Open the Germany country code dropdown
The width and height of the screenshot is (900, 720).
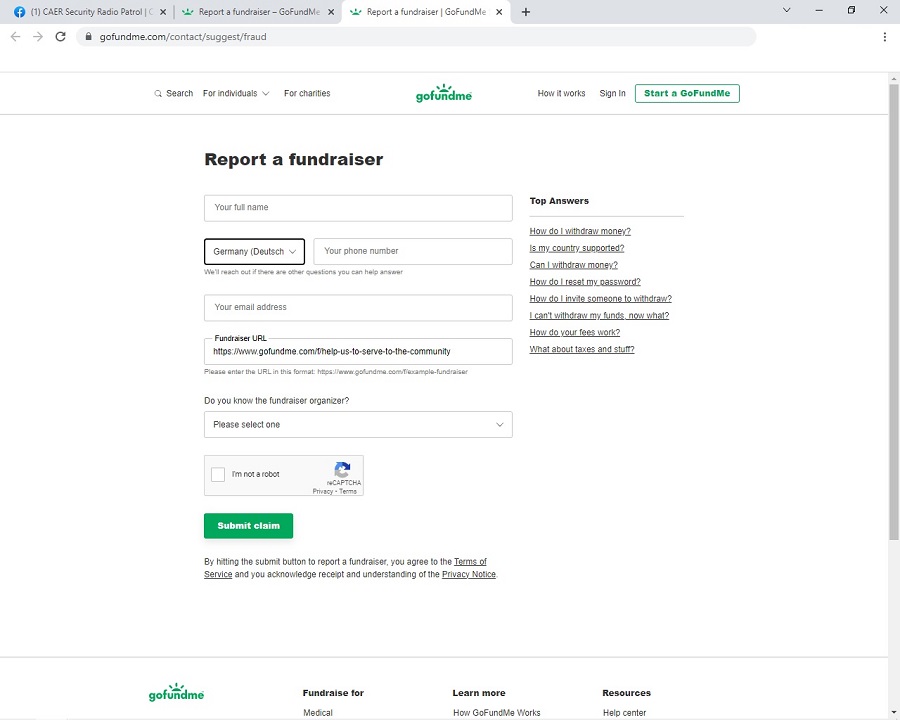coord(254,251)
